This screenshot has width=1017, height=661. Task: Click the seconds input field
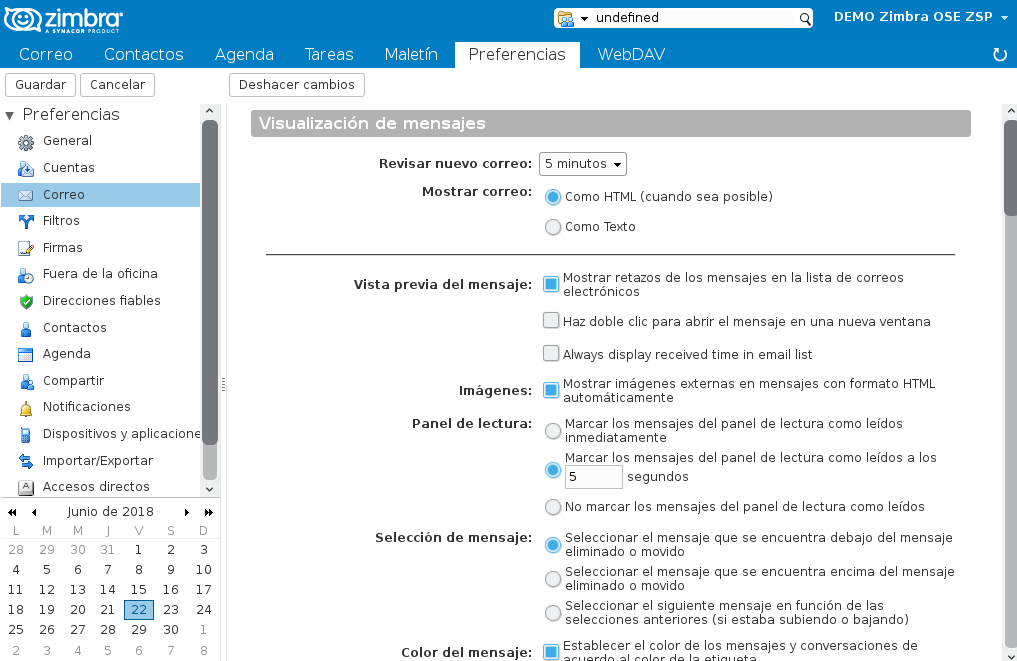coord(593,477)
